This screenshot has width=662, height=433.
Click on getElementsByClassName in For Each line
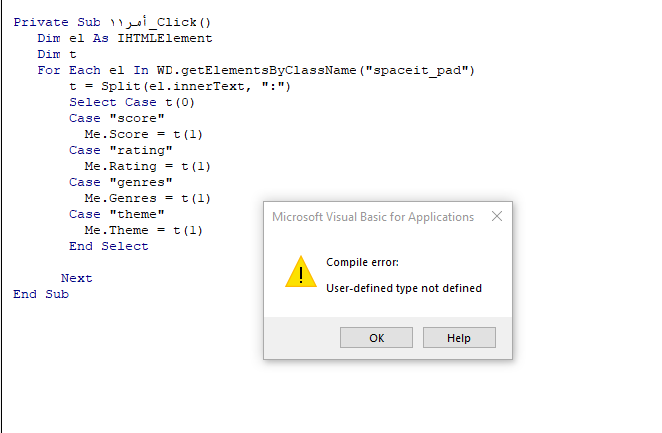coord(269,70)
